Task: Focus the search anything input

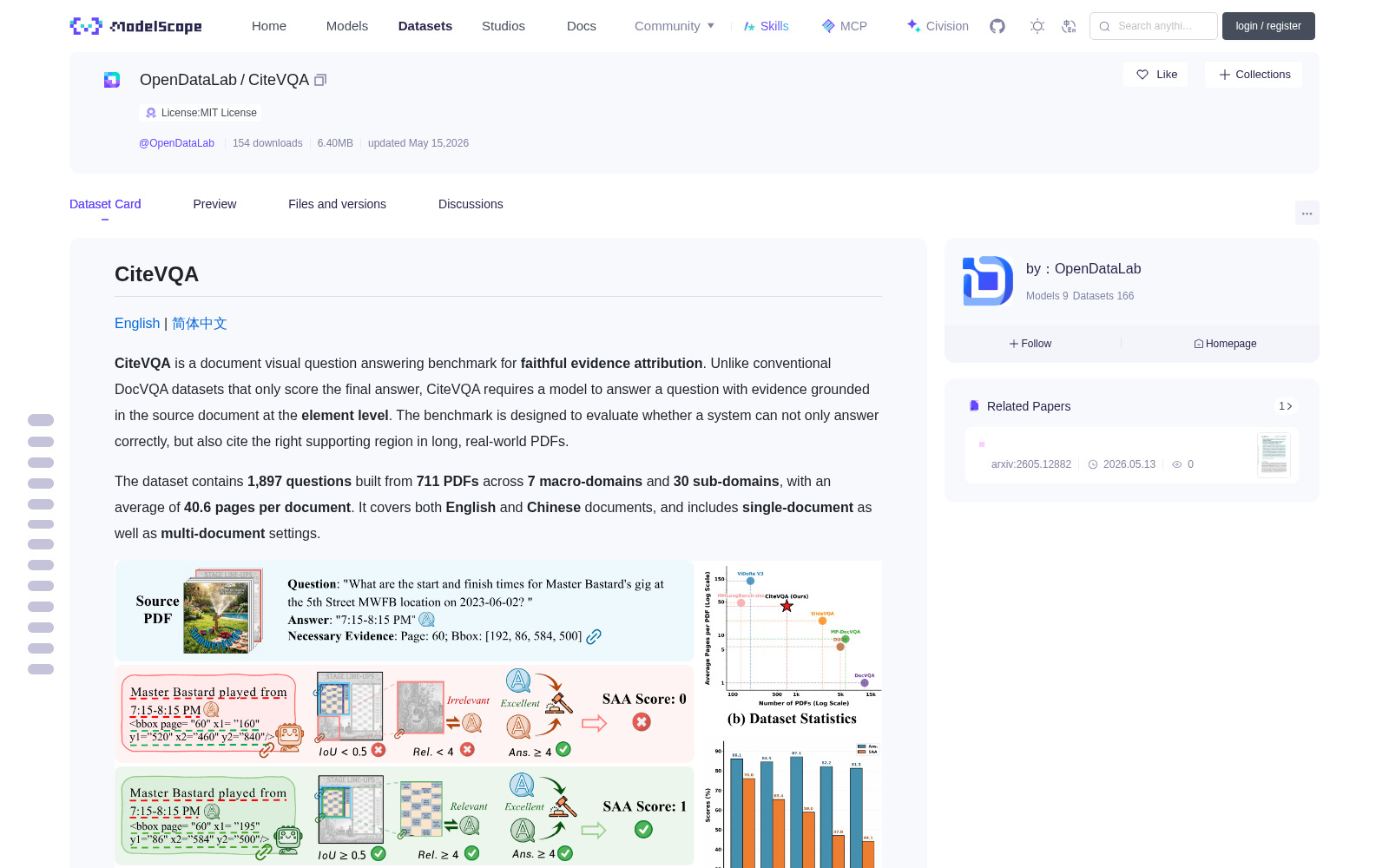Action: click(x=1154, y=26)
